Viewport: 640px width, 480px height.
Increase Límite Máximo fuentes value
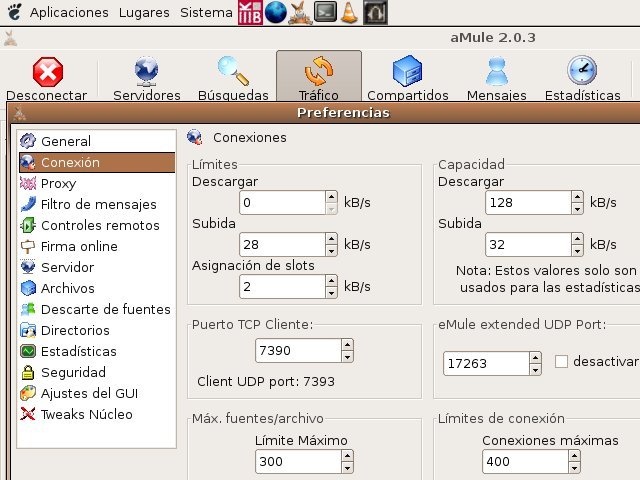(347, 456)
